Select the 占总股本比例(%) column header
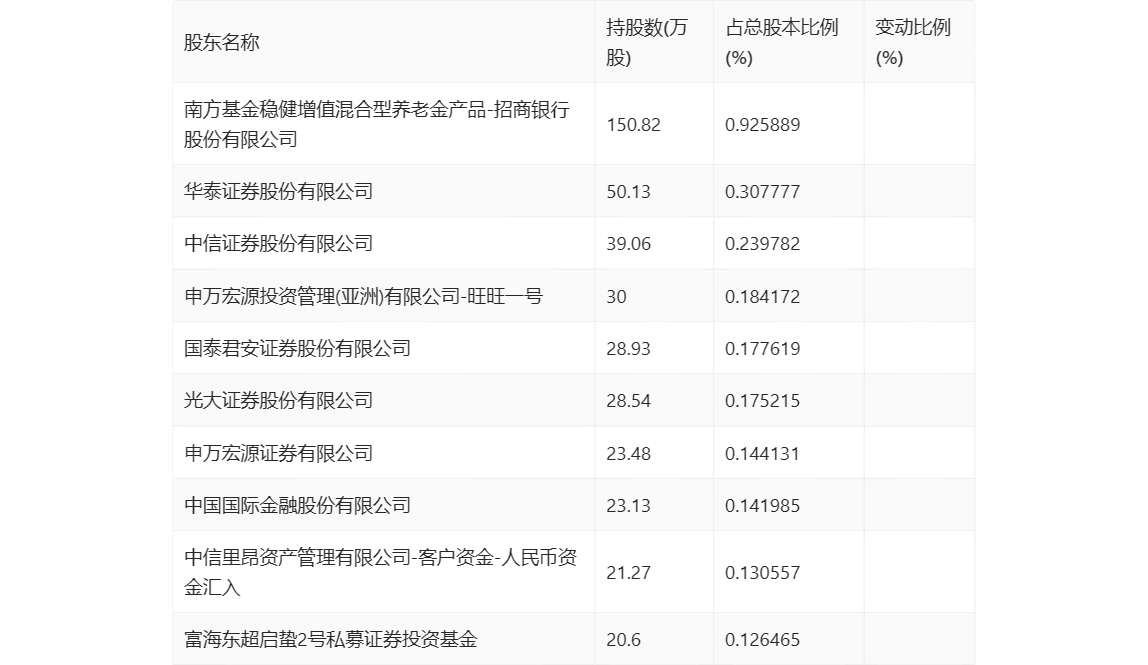This screenshot has width=1148, height=665. 781,42
